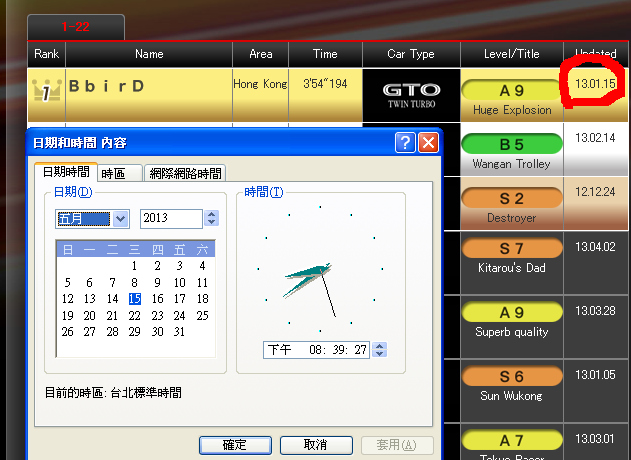Click the help question mark button
Viewport: 631px width, 460px height.
[x=405, y=143]
